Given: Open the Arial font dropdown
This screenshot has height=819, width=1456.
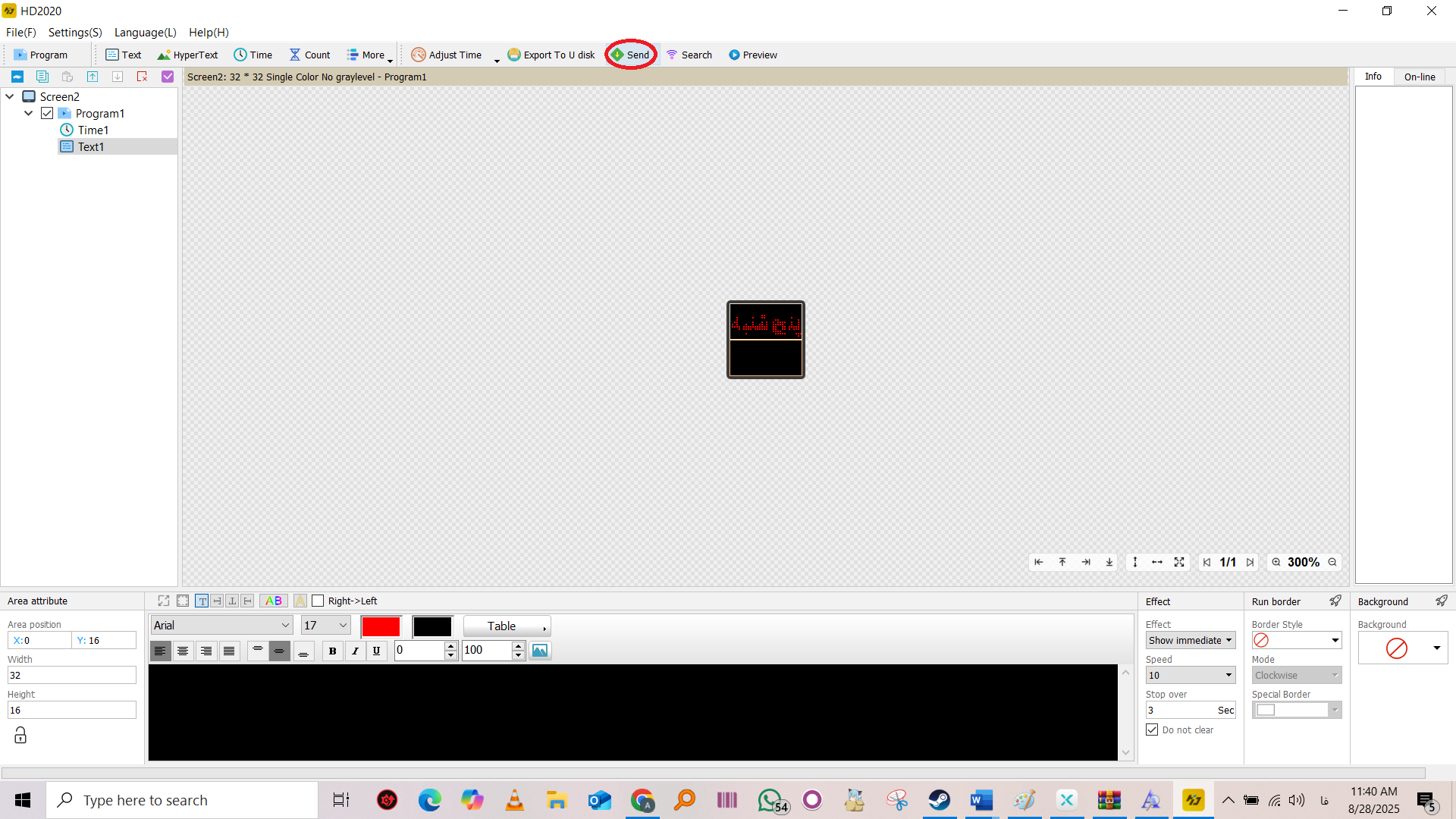Looking at the screenshot, I should (285, 626).
